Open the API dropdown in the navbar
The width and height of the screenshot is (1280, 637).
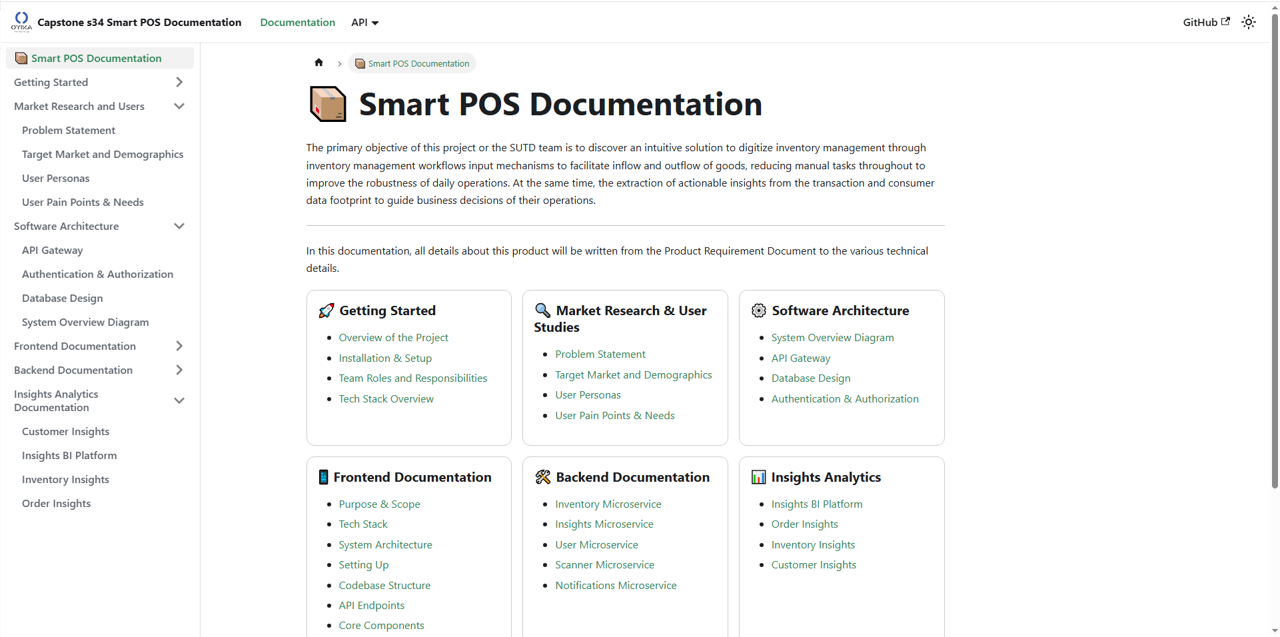tap(364, 21)
